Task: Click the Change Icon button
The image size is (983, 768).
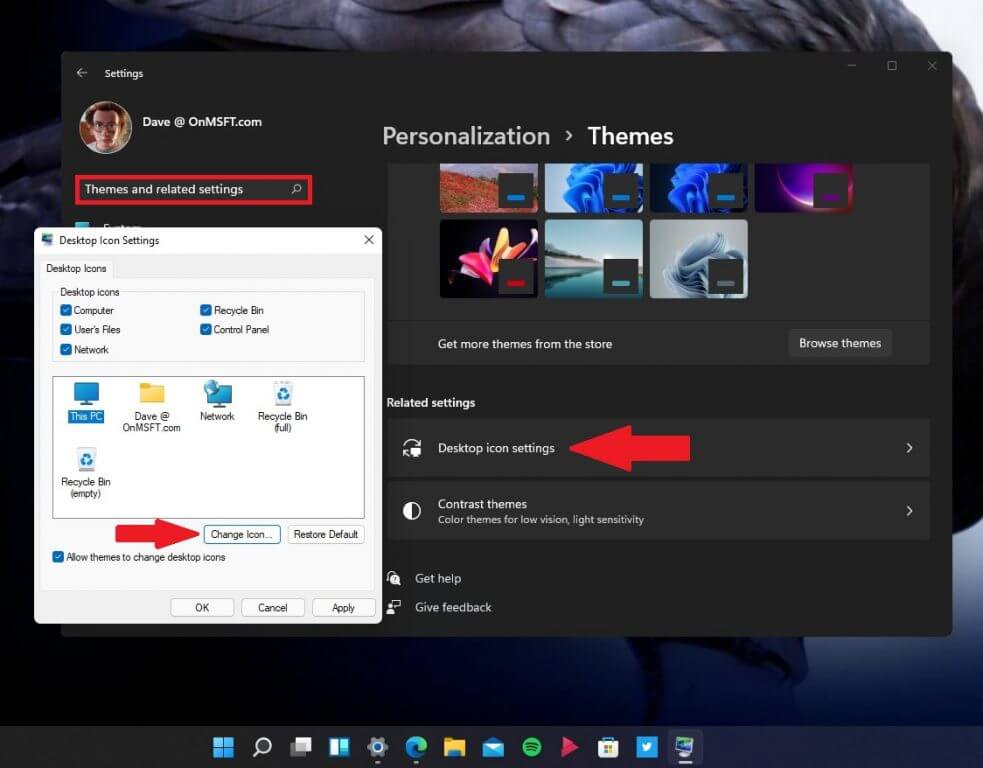Action: 242,534
